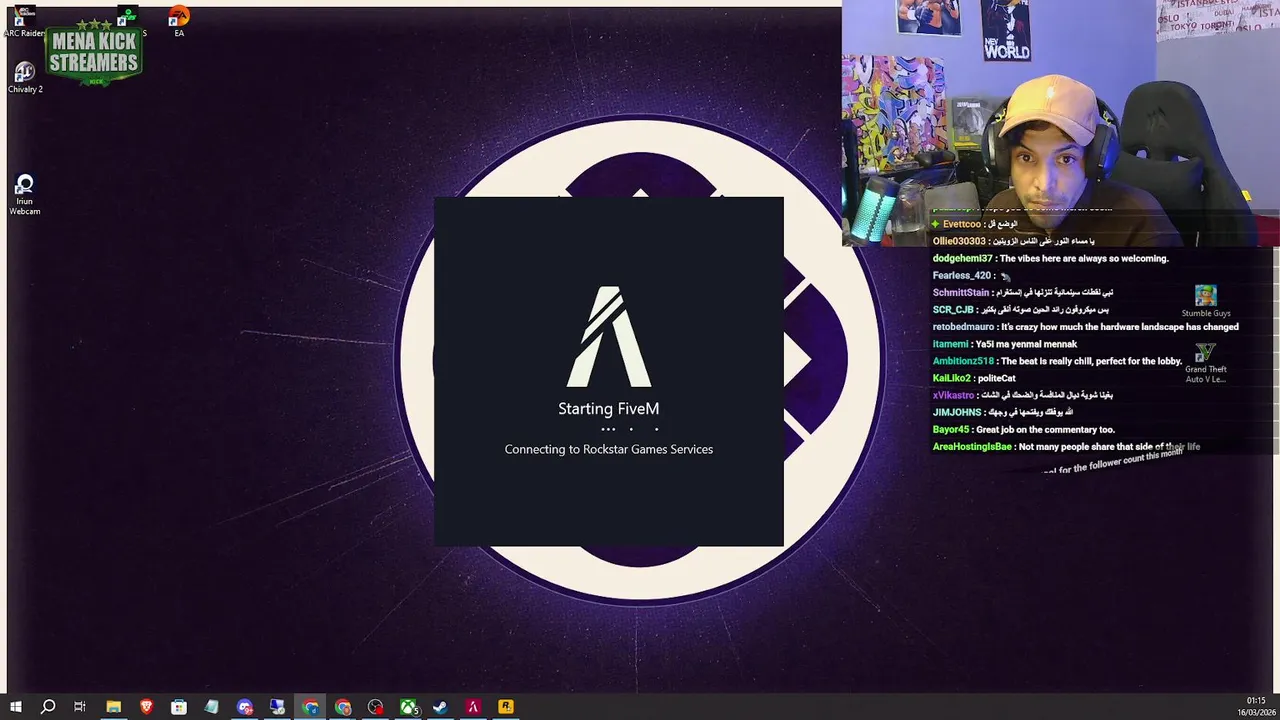Open the Xbox app in the taskbar

coord(409,707)
